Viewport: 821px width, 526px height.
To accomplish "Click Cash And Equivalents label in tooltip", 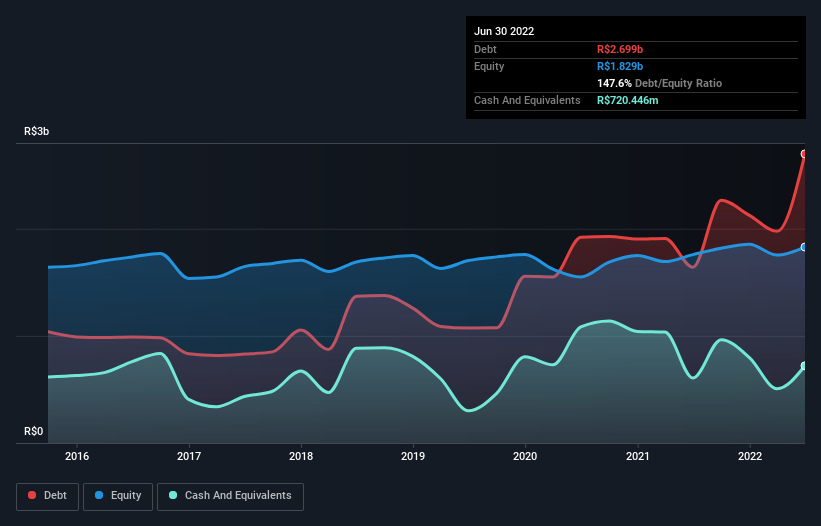I will click(x=527, y=100).
